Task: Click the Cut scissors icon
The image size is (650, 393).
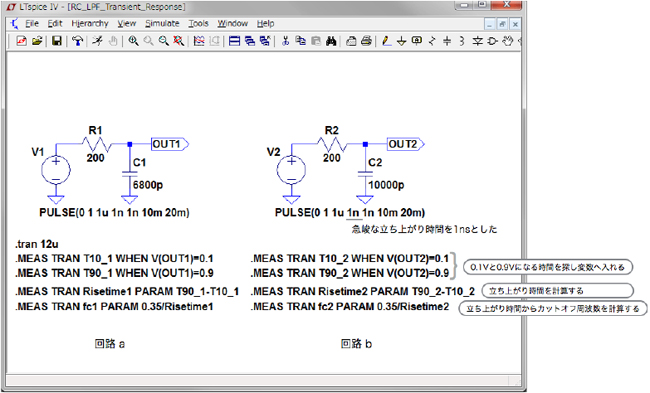Action: click(285, 41)
